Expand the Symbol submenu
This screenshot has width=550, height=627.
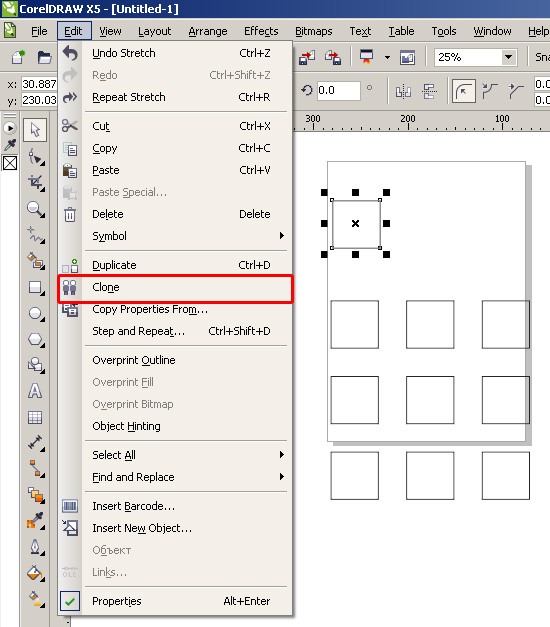(176, 236)
